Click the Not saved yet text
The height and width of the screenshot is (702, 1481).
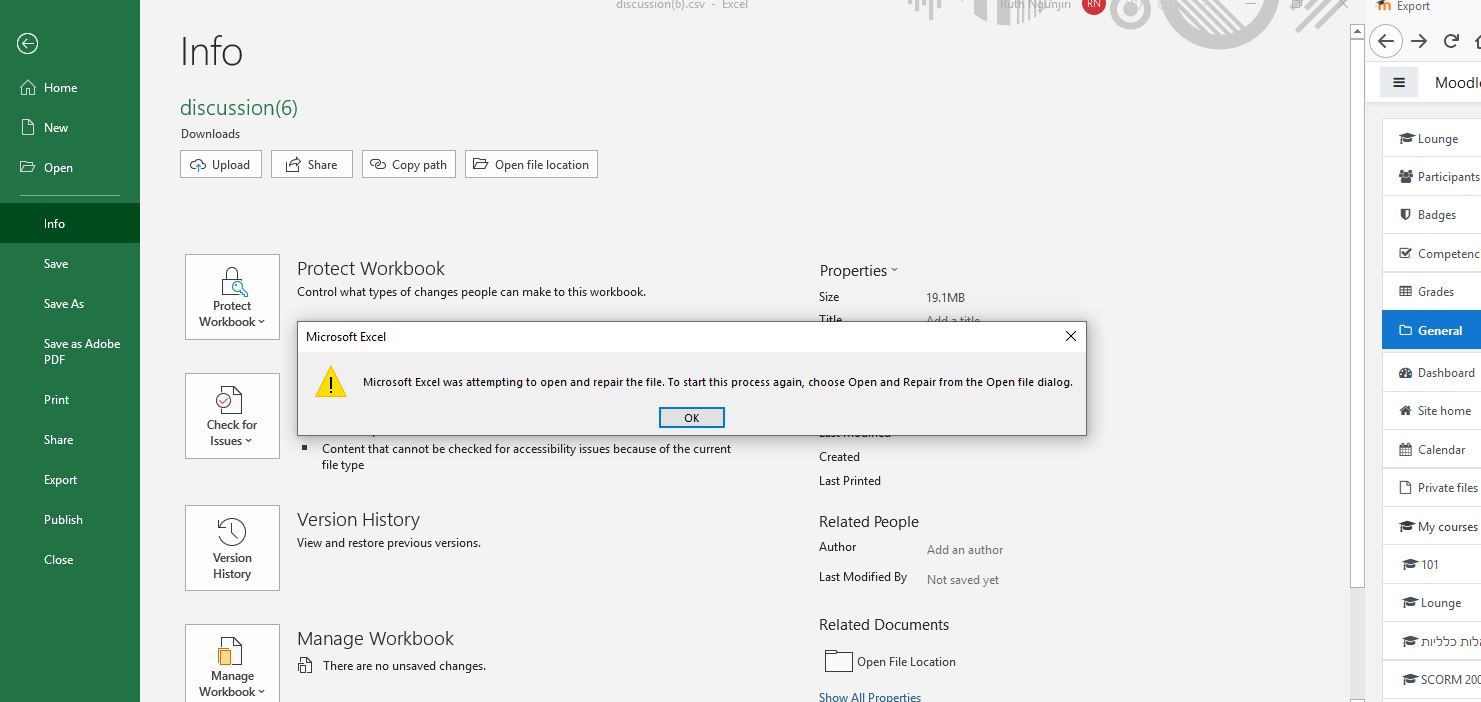point(962,580)
